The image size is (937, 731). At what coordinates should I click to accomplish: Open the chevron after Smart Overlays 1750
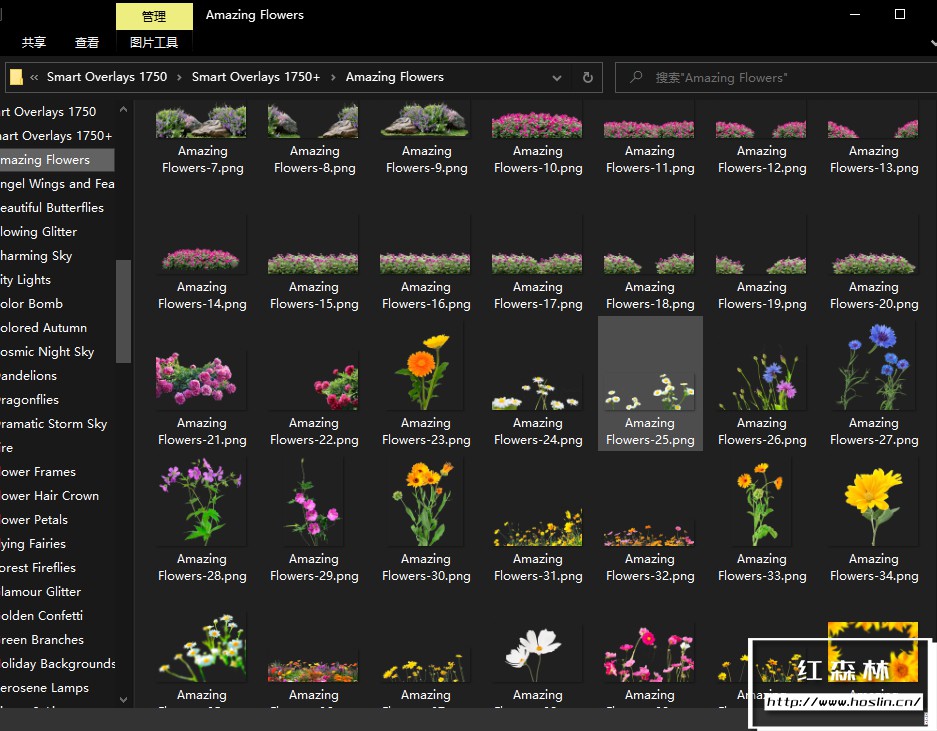[x=179, y=77]
